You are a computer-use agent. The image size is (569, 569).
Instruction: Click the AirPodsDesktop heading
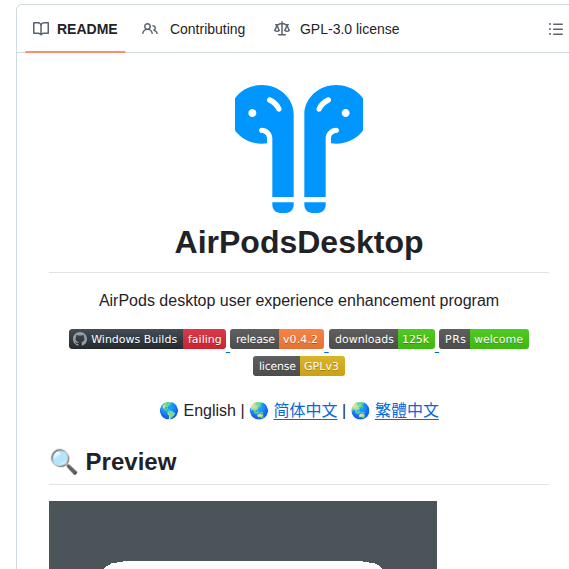click(x=299, y=242)
